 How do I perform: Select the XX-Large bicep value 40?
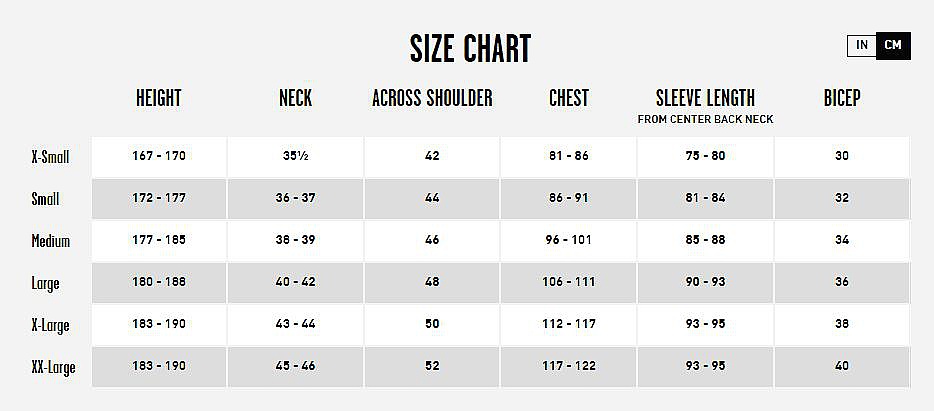pos(842,366)
